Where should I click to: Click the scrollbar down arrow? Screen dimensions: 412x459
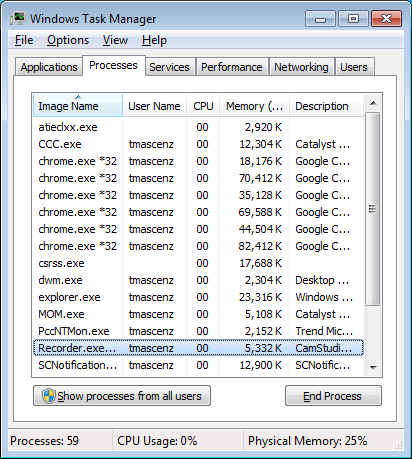pos(373,368)
